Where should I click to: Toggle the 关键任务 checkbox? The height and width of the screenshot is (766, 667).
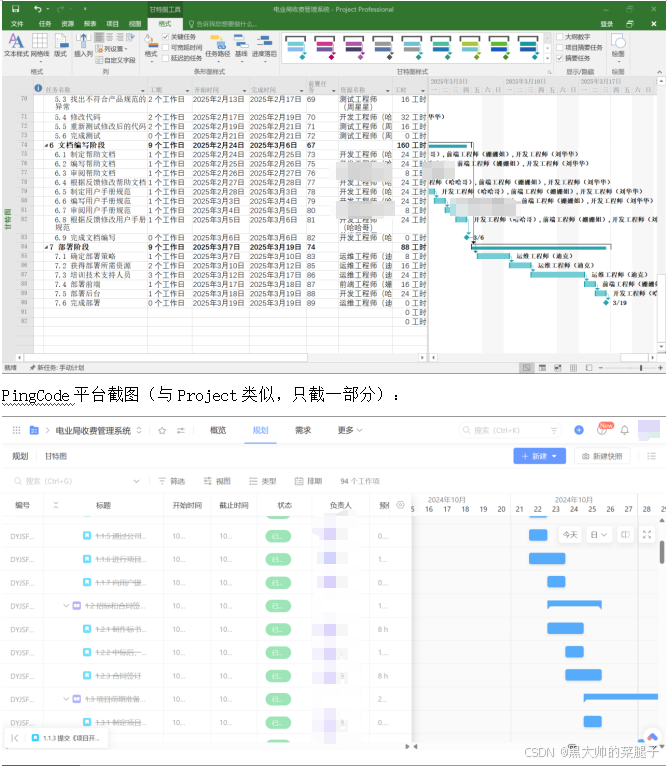coord(166,37)
